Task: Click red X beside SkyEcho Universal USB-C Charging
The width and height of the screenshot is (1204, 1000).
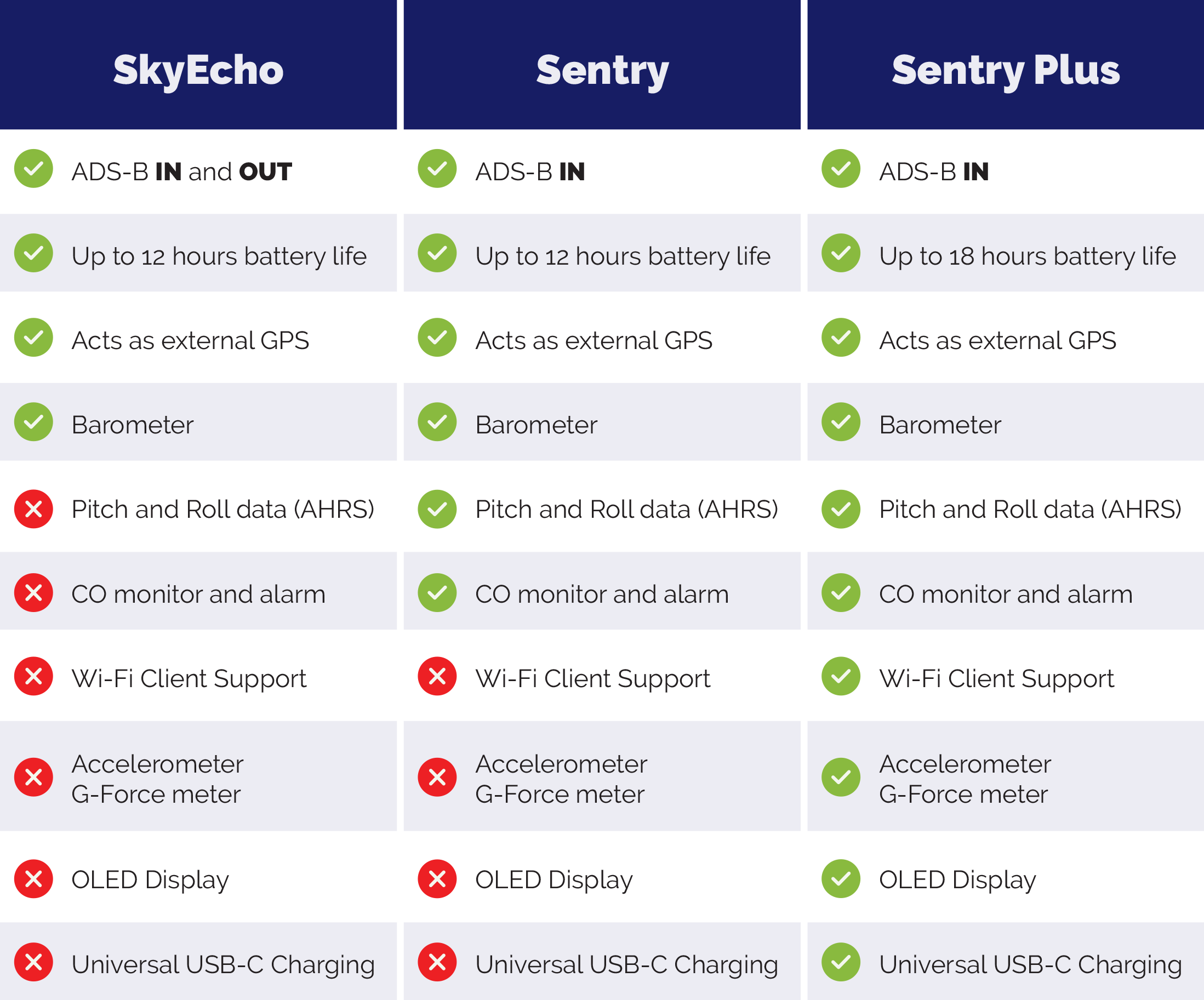Action: [34, 962]
